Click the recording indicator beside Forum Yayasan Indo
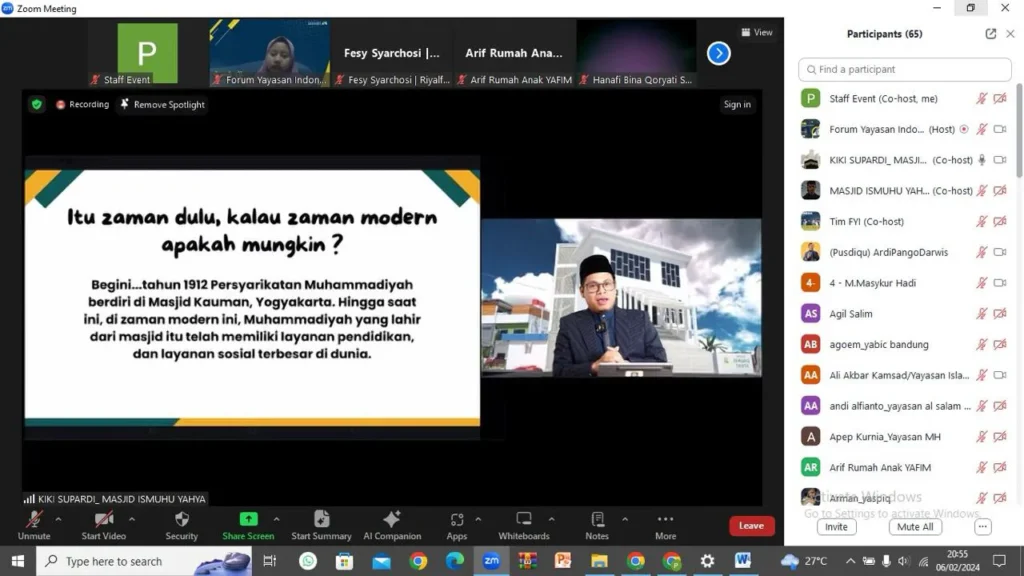 (964, 129)
